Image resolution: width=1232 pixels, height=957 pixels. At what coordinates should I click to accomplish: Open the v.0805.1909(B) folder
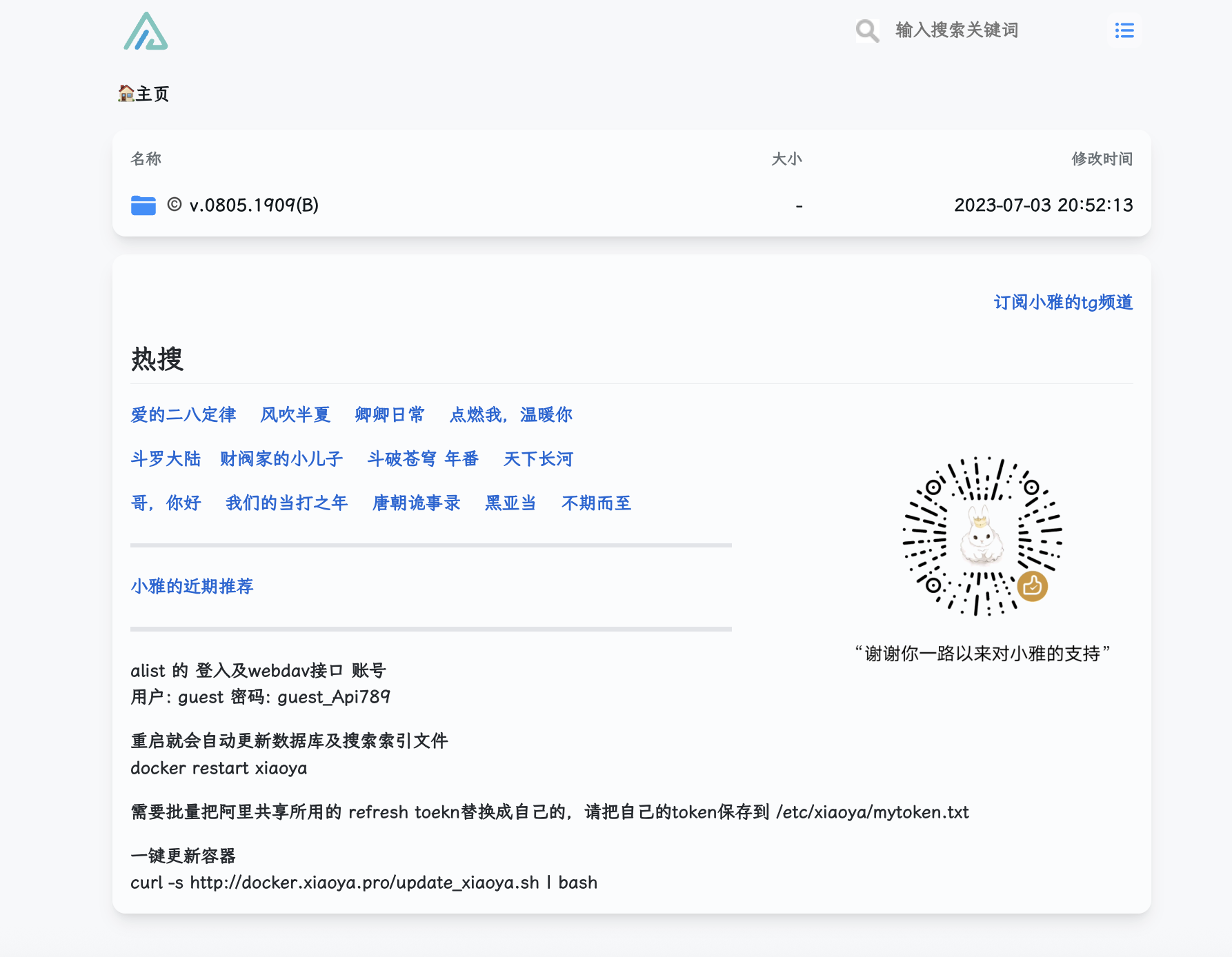253,205
